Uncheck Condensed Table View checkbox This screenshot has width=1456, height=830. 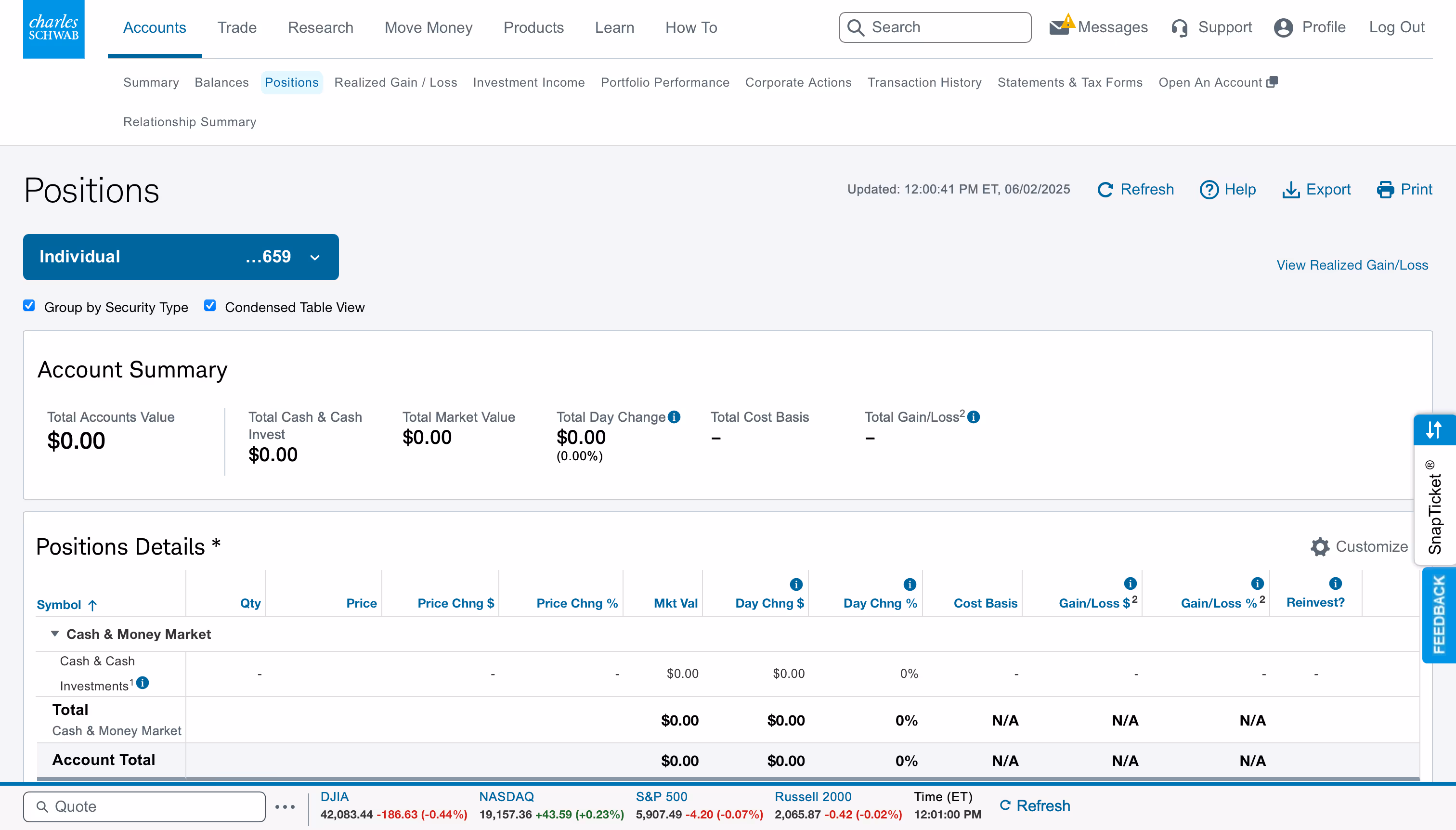click(x=210, y=306)
